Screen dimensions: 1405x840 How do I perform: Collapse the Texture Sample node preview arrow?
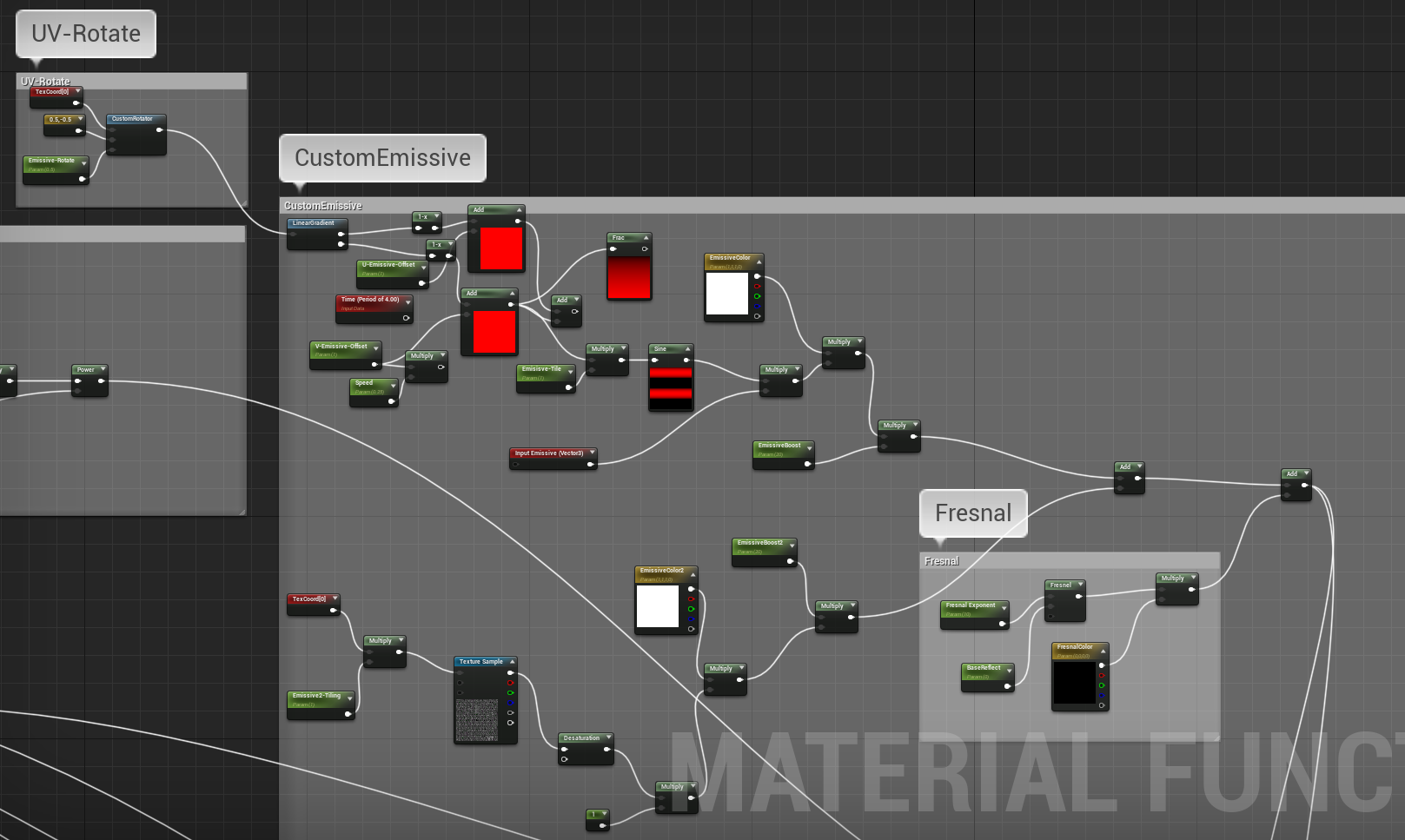512,662
